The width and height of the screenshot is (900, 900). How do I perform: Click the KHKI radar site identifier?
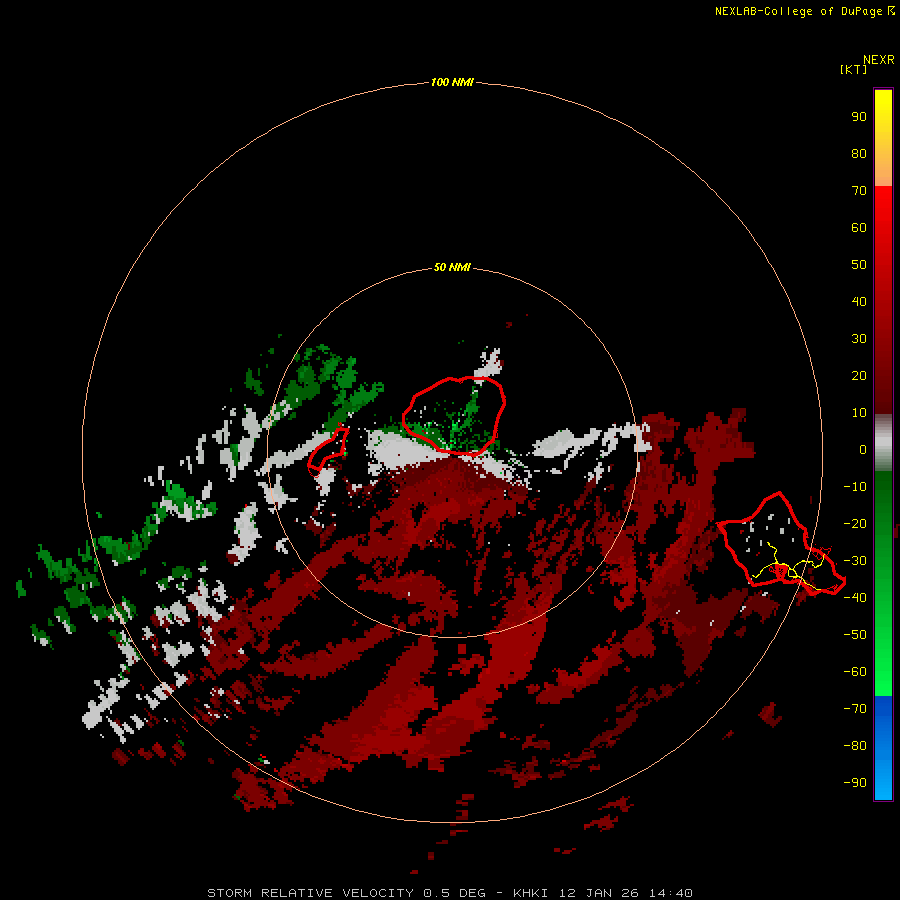(x=530, y=893)
